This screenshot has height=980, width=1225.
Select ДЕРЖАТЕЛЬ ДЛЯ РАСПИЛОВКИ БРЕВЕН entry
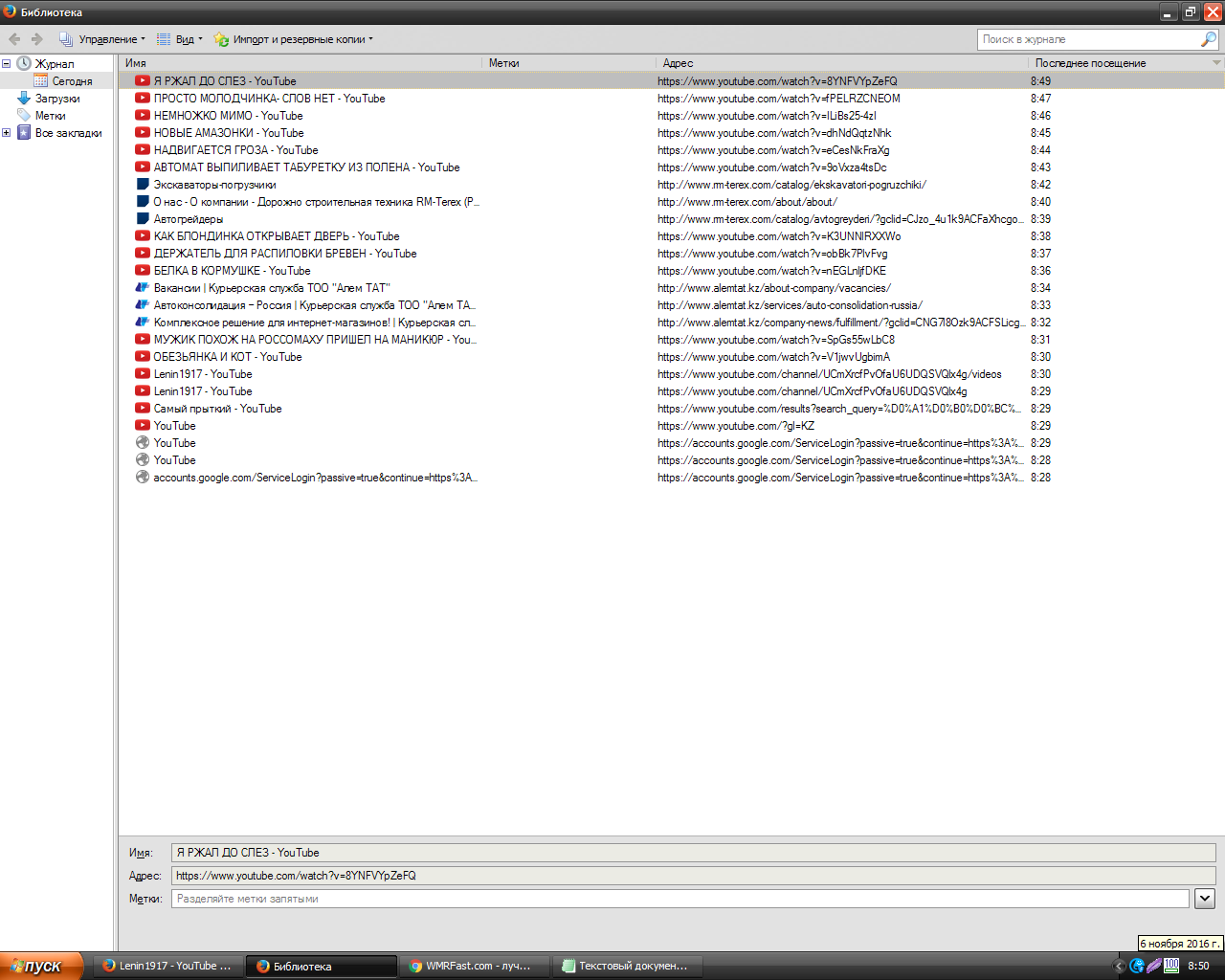tap(672, 254)
